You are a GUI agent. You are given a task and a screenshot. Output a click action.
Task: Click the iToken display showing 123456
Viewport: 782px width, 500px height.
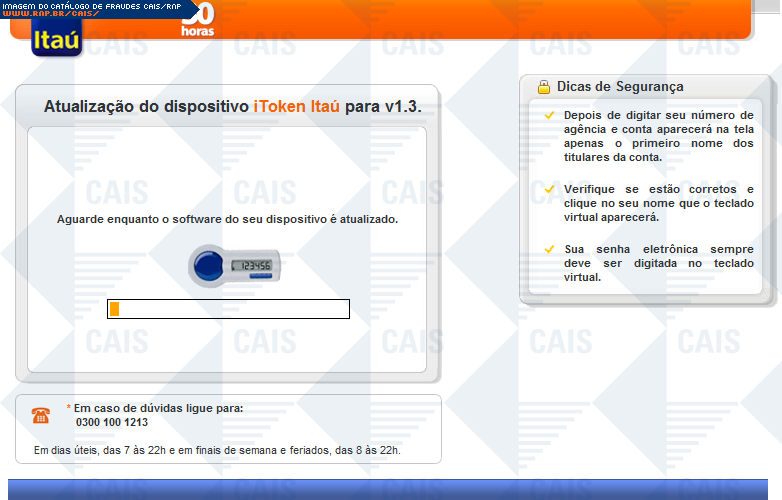(251, 266)
